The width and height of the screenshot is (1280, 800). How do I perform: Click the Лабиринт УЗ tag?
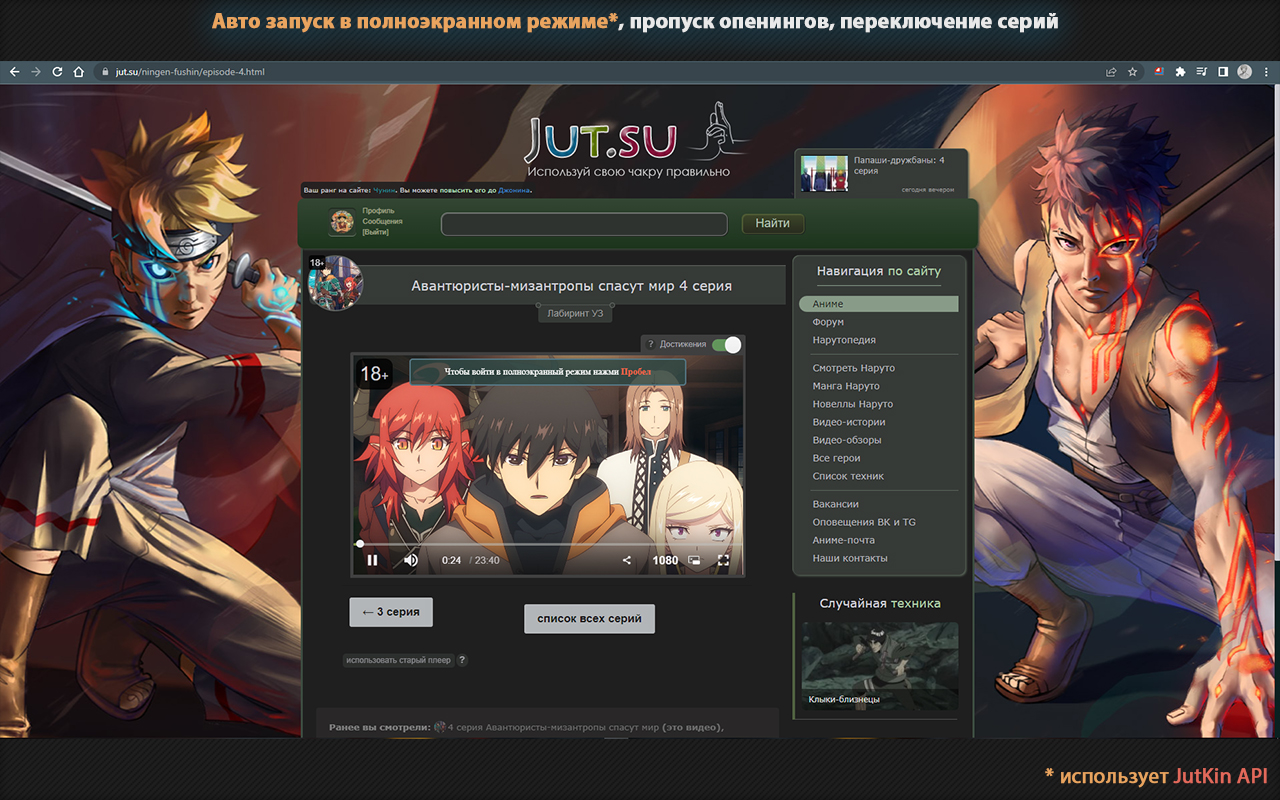click(x=575, y=313)
